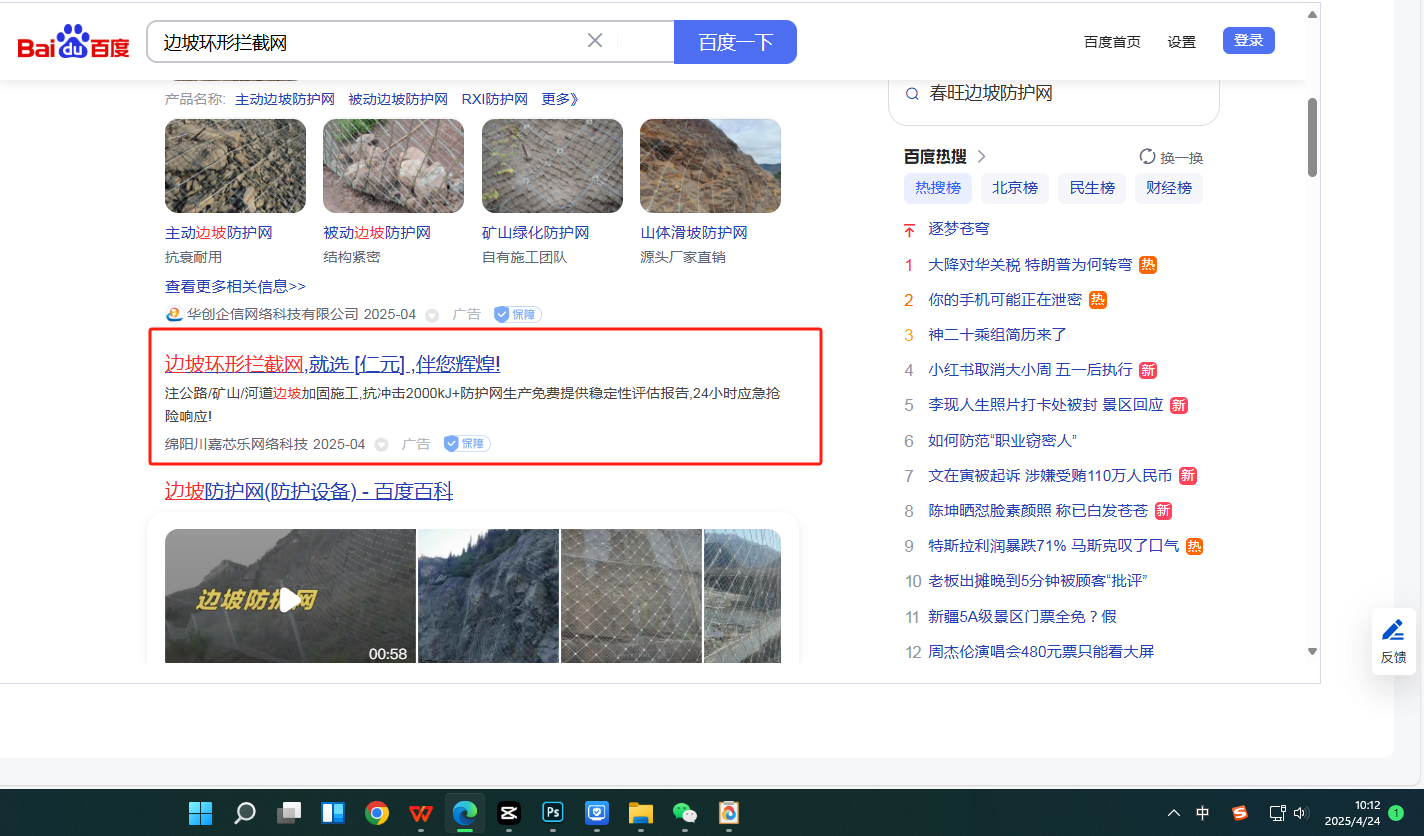
Task: Open hot search 逐梦苍穹
Action: pyautogui.click(x=959, y=229)
